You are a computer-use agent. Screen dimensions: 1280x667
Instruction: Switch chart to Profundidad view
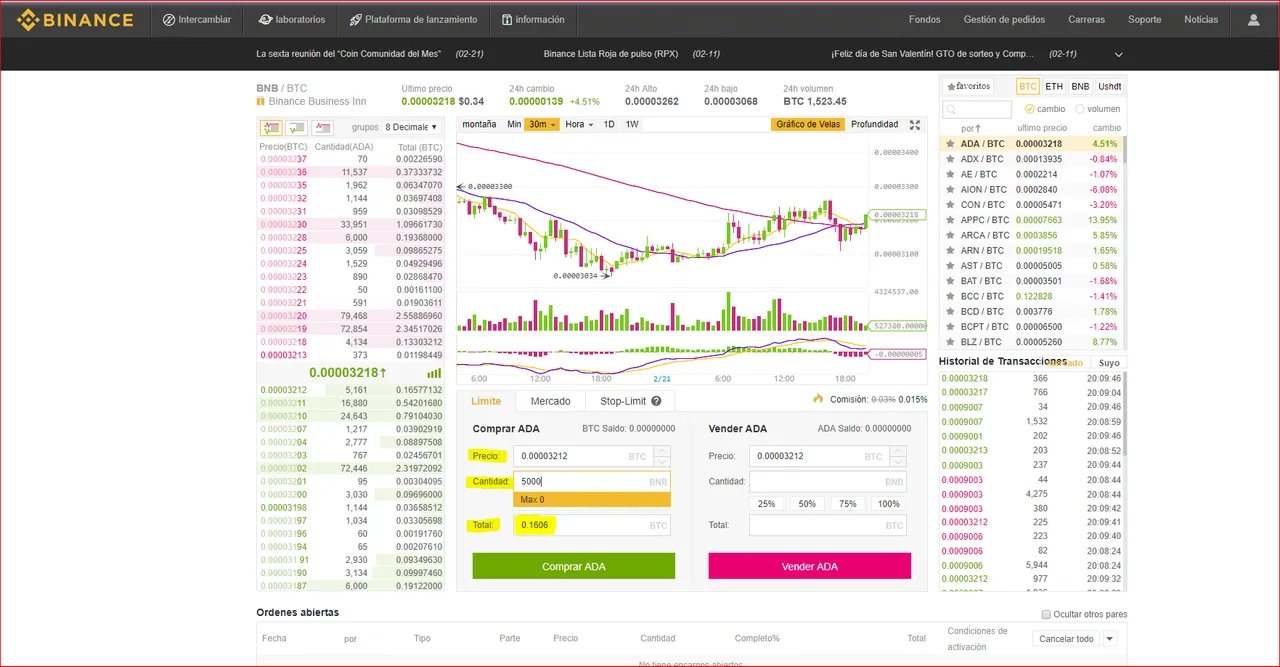[874, 124]
